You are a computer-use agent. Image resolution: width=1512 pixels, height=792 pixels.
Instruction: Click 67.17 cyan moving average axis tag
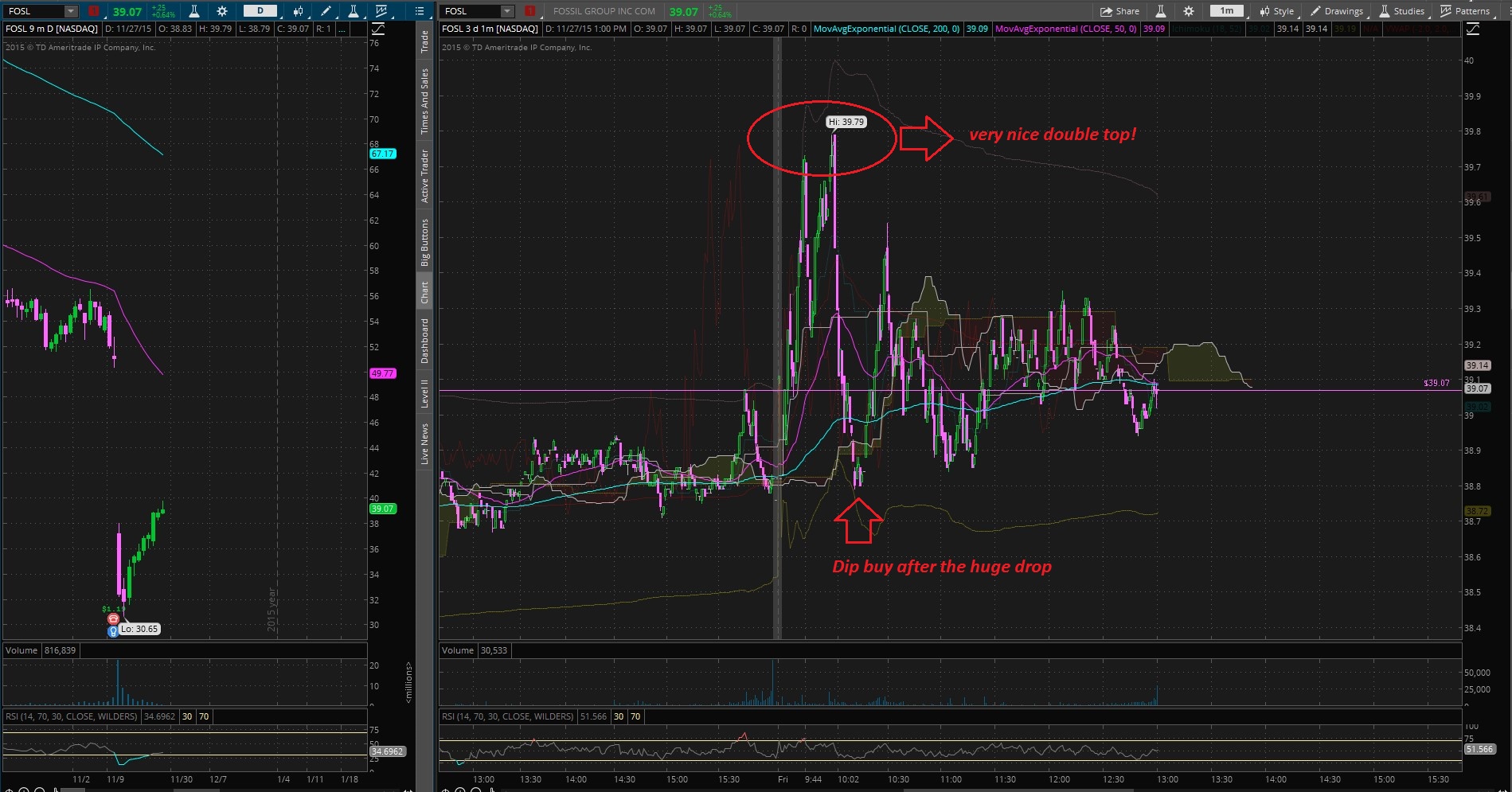click(x=382, y=154)
